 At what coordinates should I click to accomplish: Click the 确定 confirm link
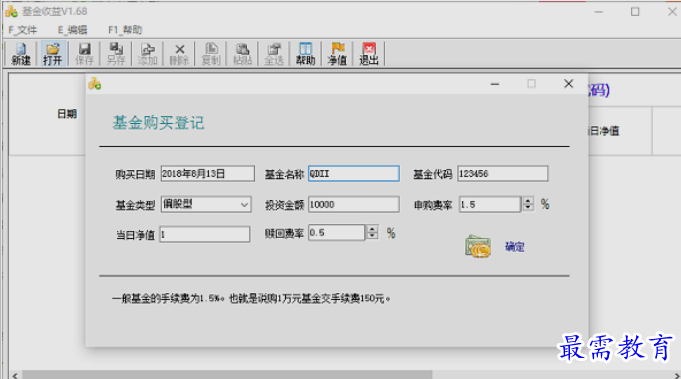(x=515, y=247)
